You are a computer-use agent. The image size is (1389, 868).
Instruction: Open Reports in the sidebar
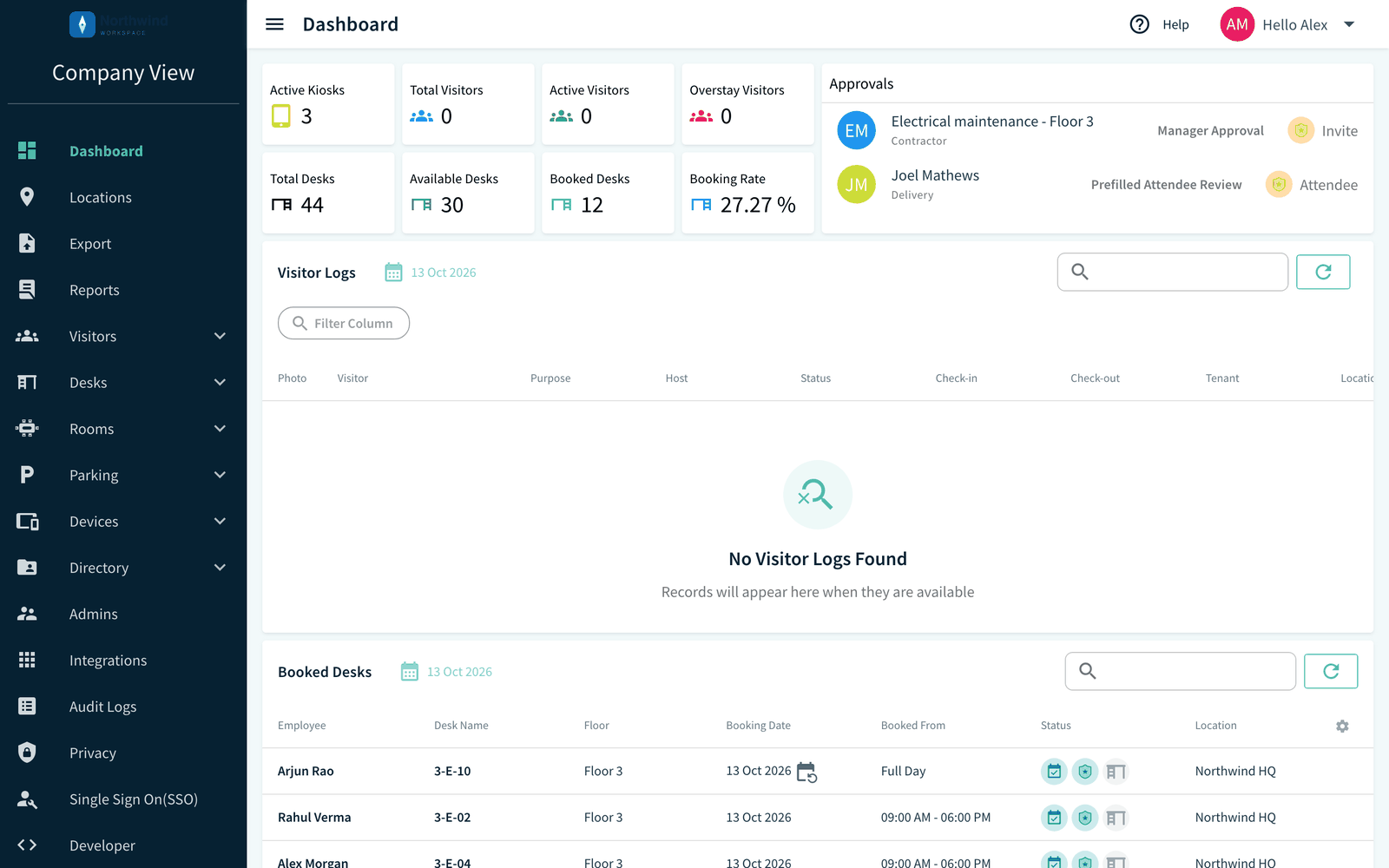tap(123, 290)
